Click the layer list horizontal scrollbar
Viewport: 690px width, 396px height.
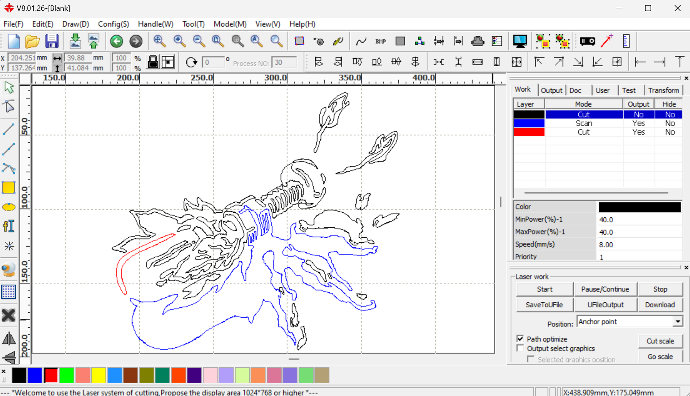(x=596, y=192)
